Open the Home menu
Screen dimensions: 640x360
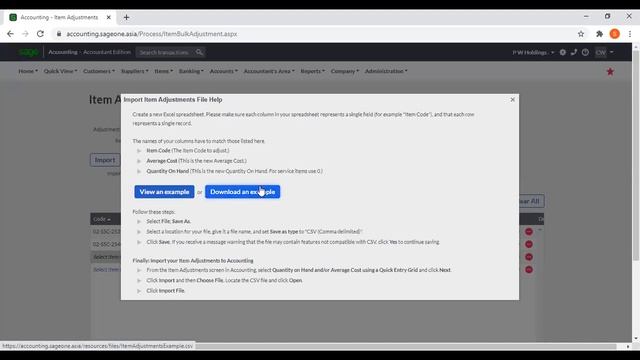click(28, 71)
